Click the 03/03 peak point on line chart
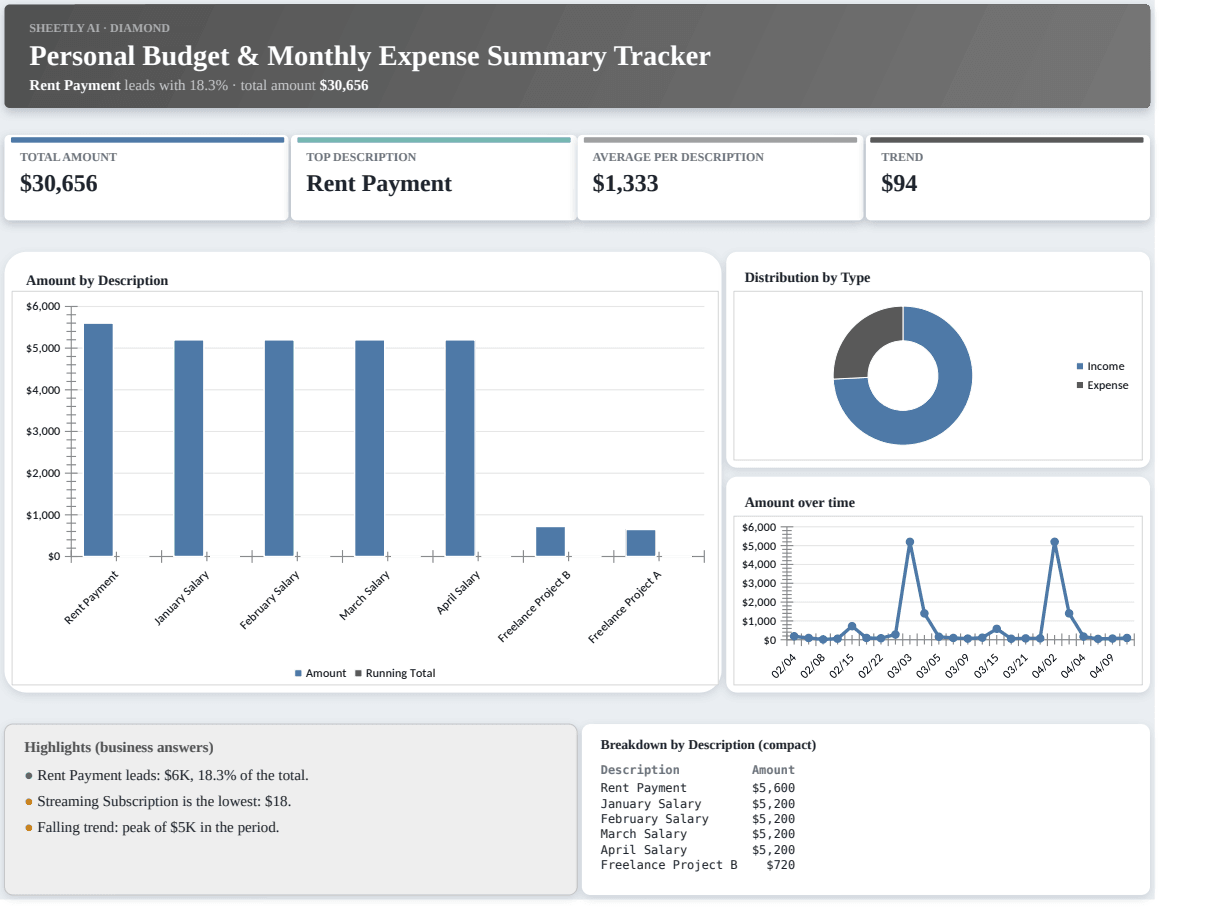1227x922 pixels. pos(909,542)
